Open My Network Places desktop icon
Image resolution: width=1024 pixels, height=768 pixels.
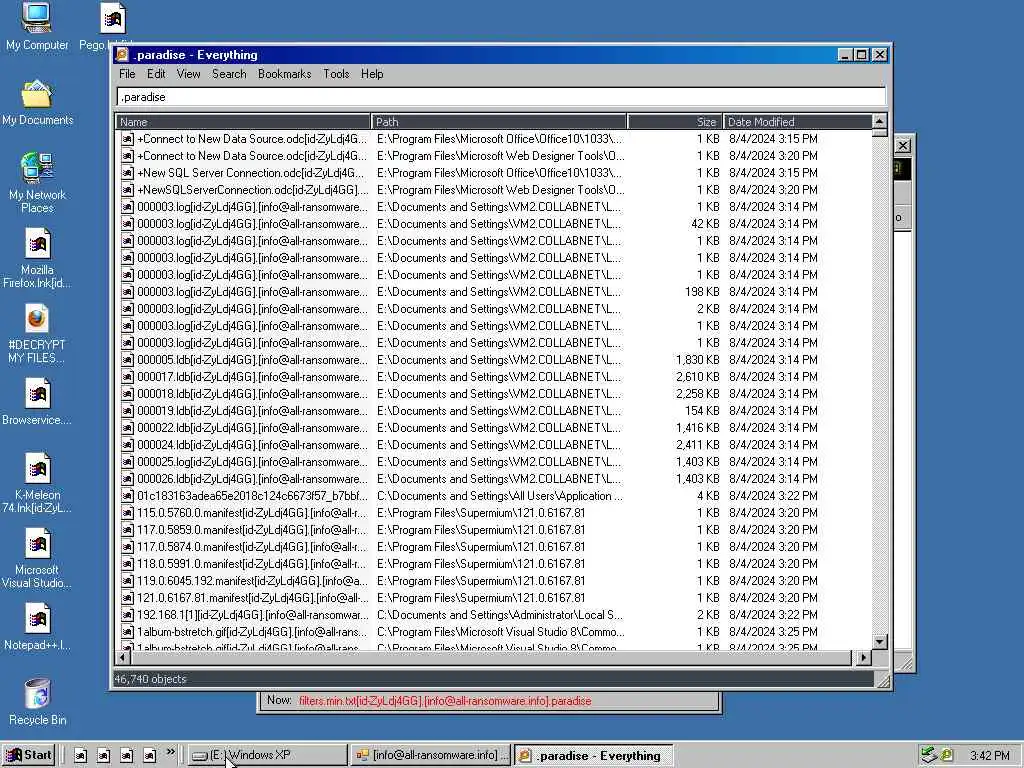click(x=37, y=182)
